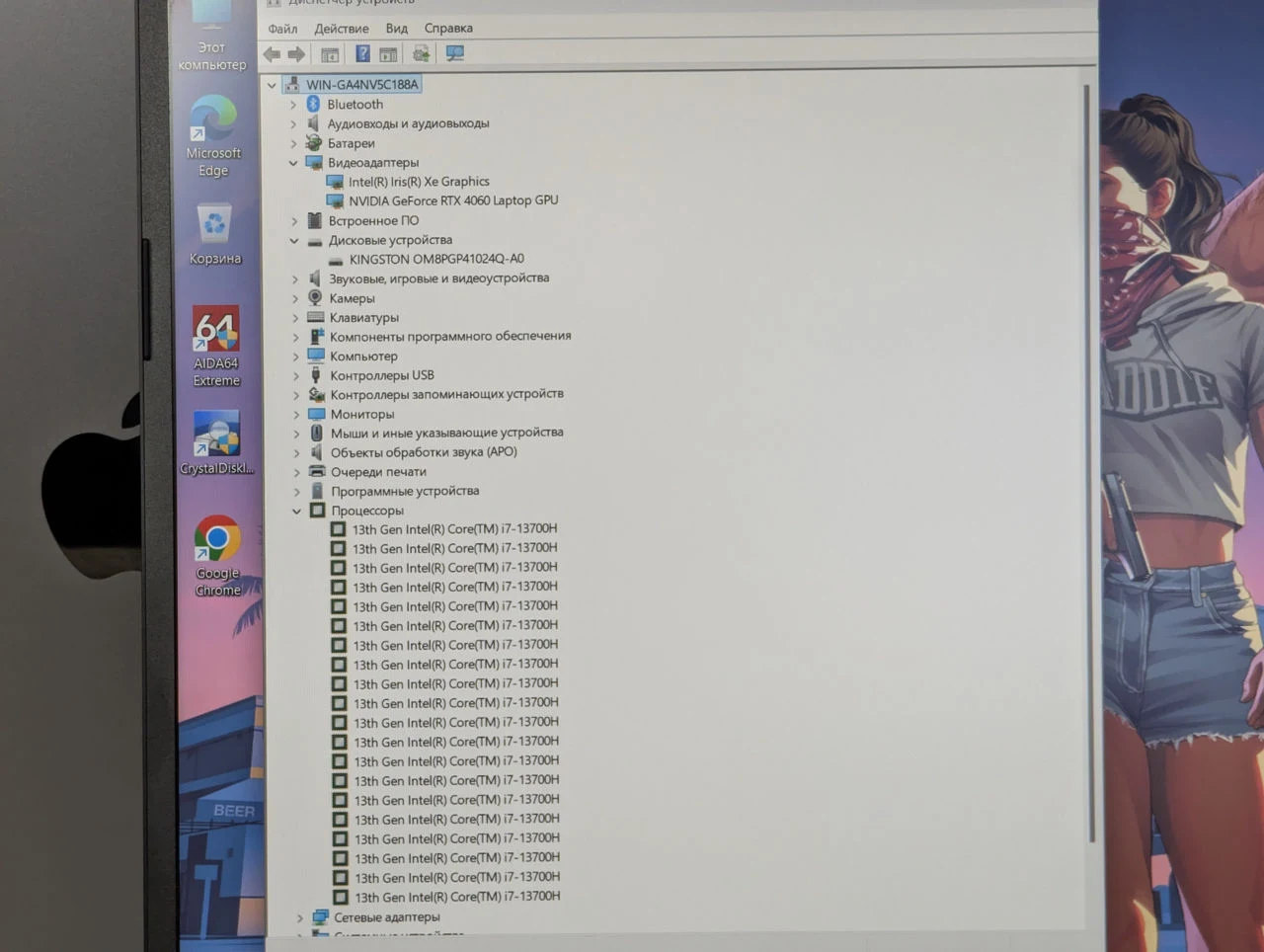Open the Справка menu

(x=448, y=29)
